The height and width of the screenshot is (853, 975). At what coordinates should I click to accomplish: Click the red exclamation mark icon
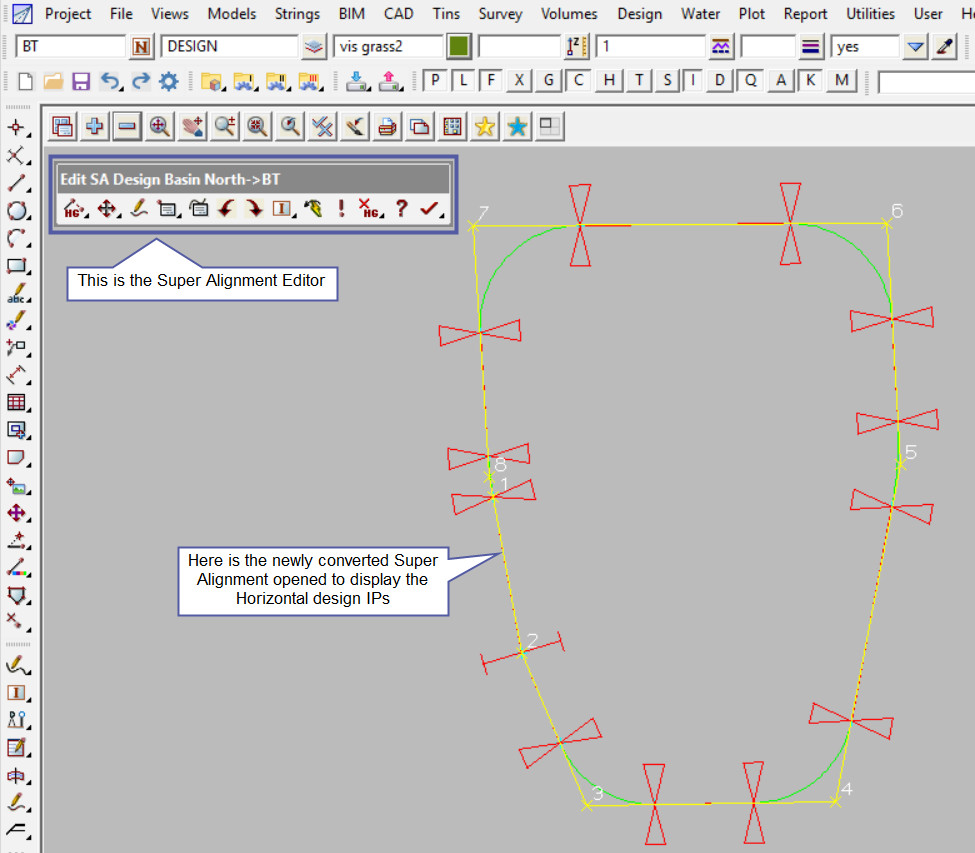pos(341,208)
